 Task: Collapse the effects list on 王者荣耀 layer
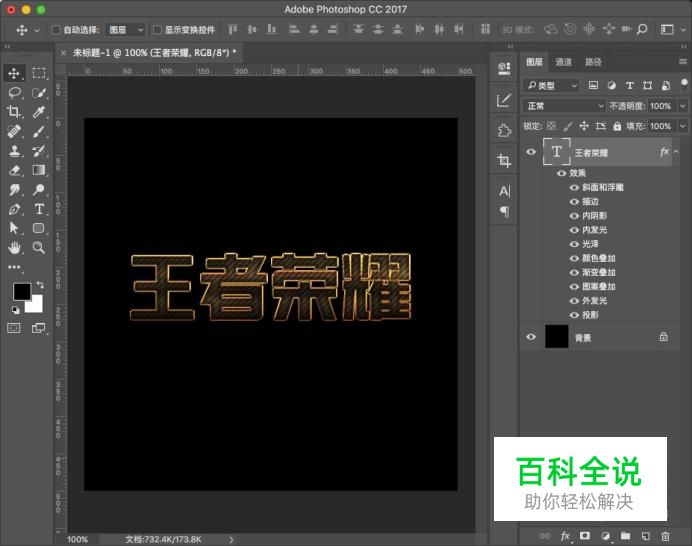(676, 152)
